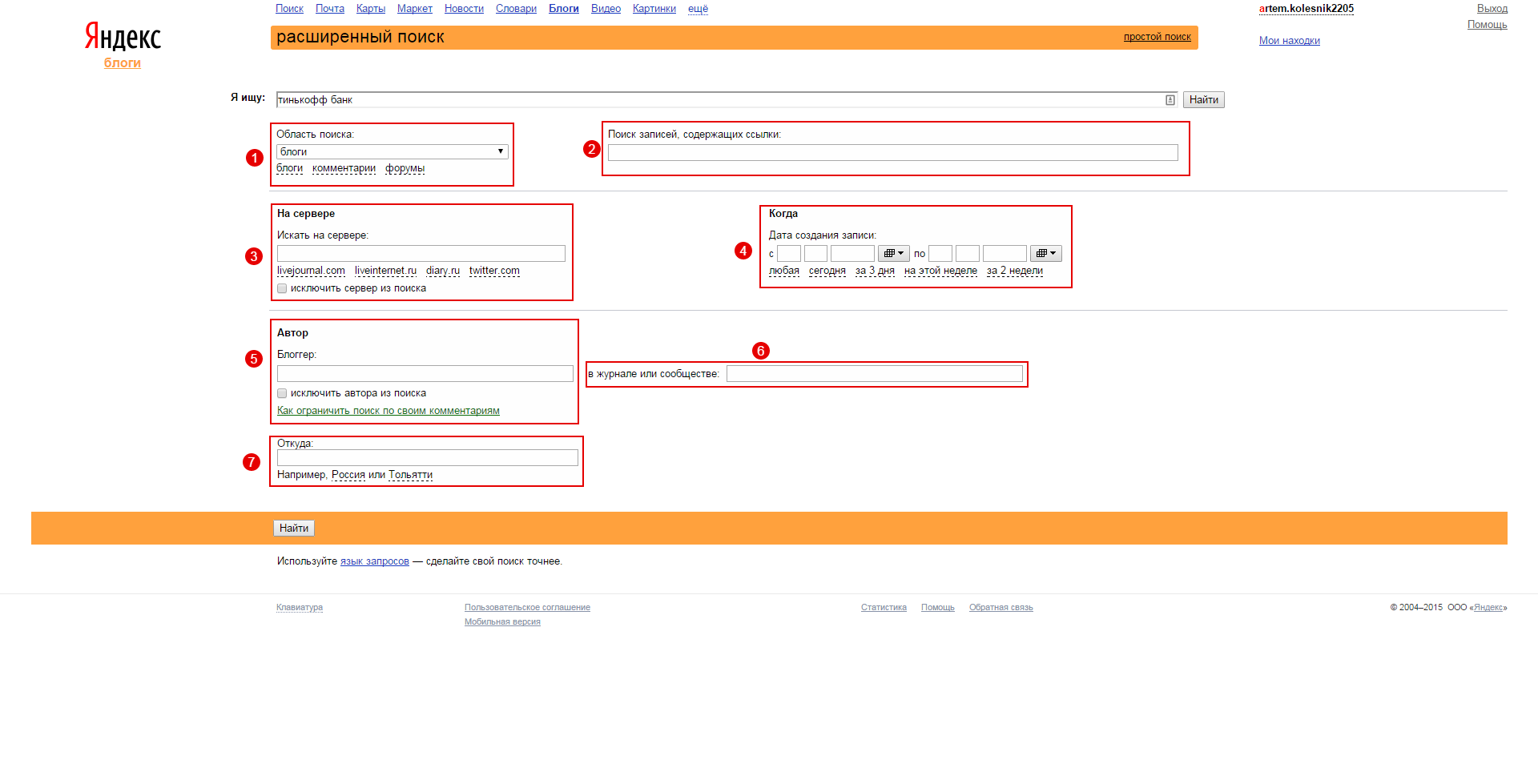1538x784 pixels.
Task: Switch to простой поиск
Action: click(1157, 37)
